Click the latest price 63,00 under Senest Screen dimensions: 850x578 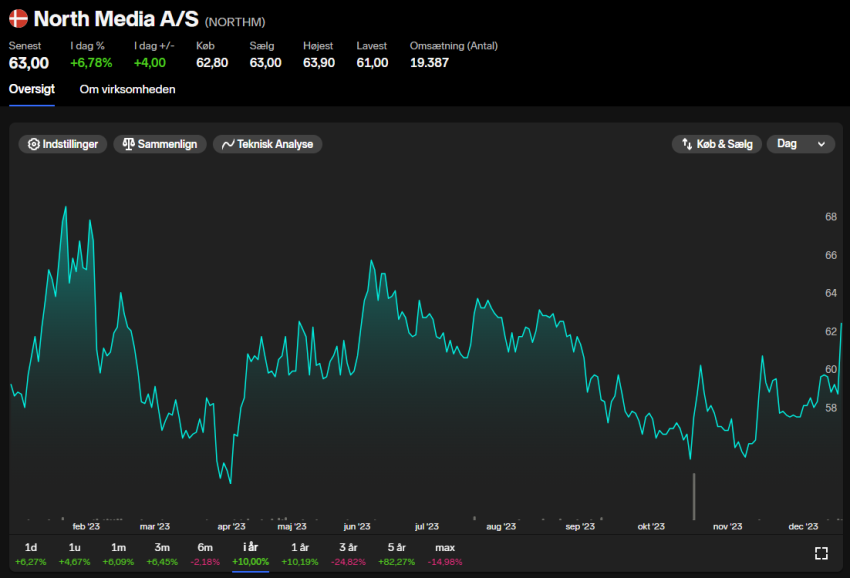pos(29,63)
